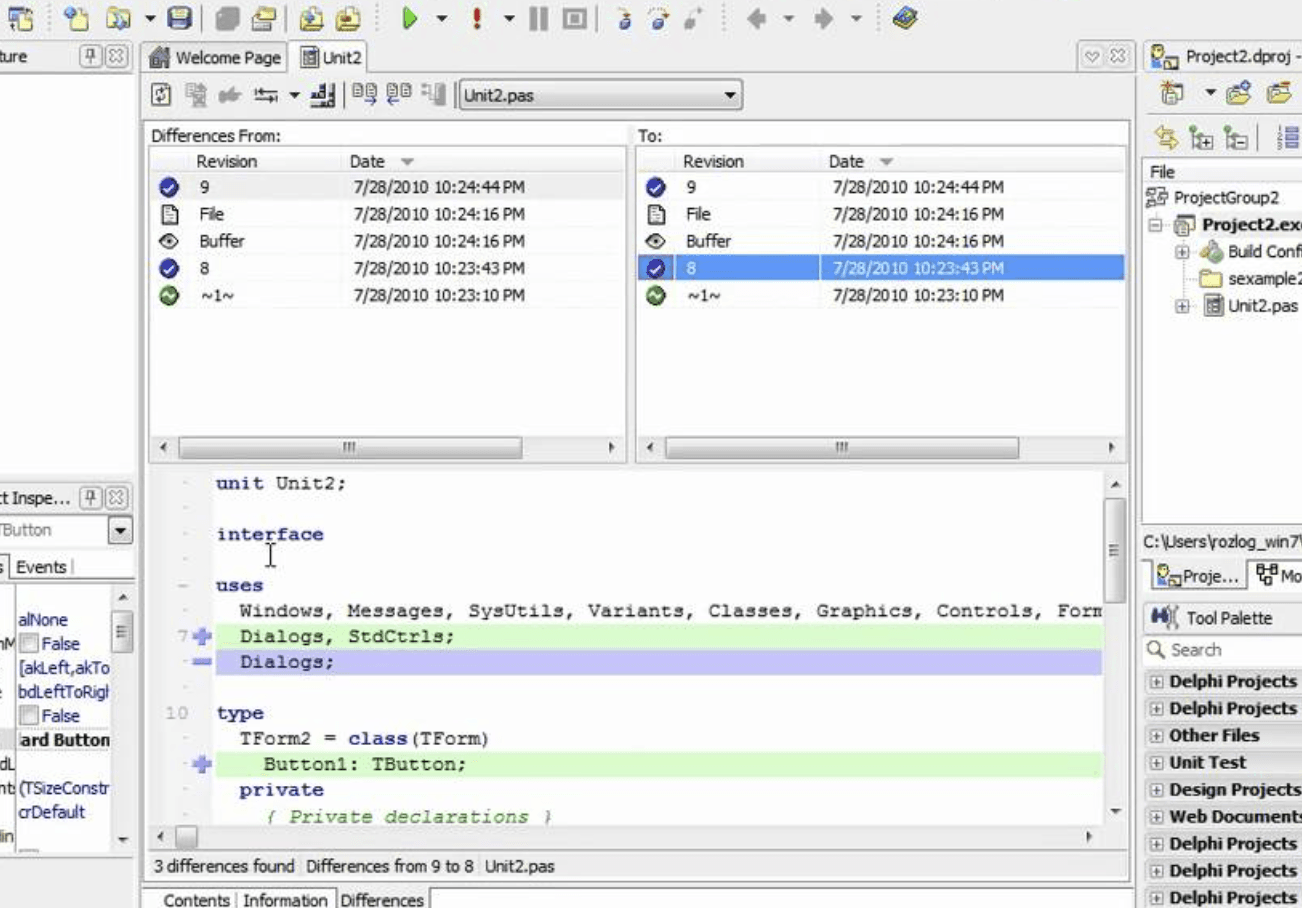Screen dimensions: 1302x908
Task: Select revision 9 in the Differences From list
Action: (387, 187)
